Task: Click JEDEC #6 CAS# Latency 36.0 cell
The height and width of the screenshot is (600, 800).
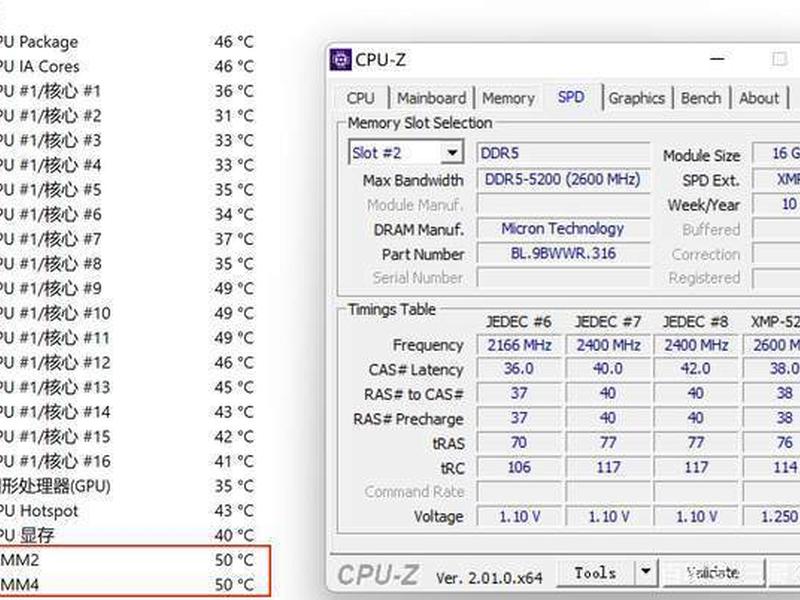Action: pyautogui.click(x=519, y=368)
